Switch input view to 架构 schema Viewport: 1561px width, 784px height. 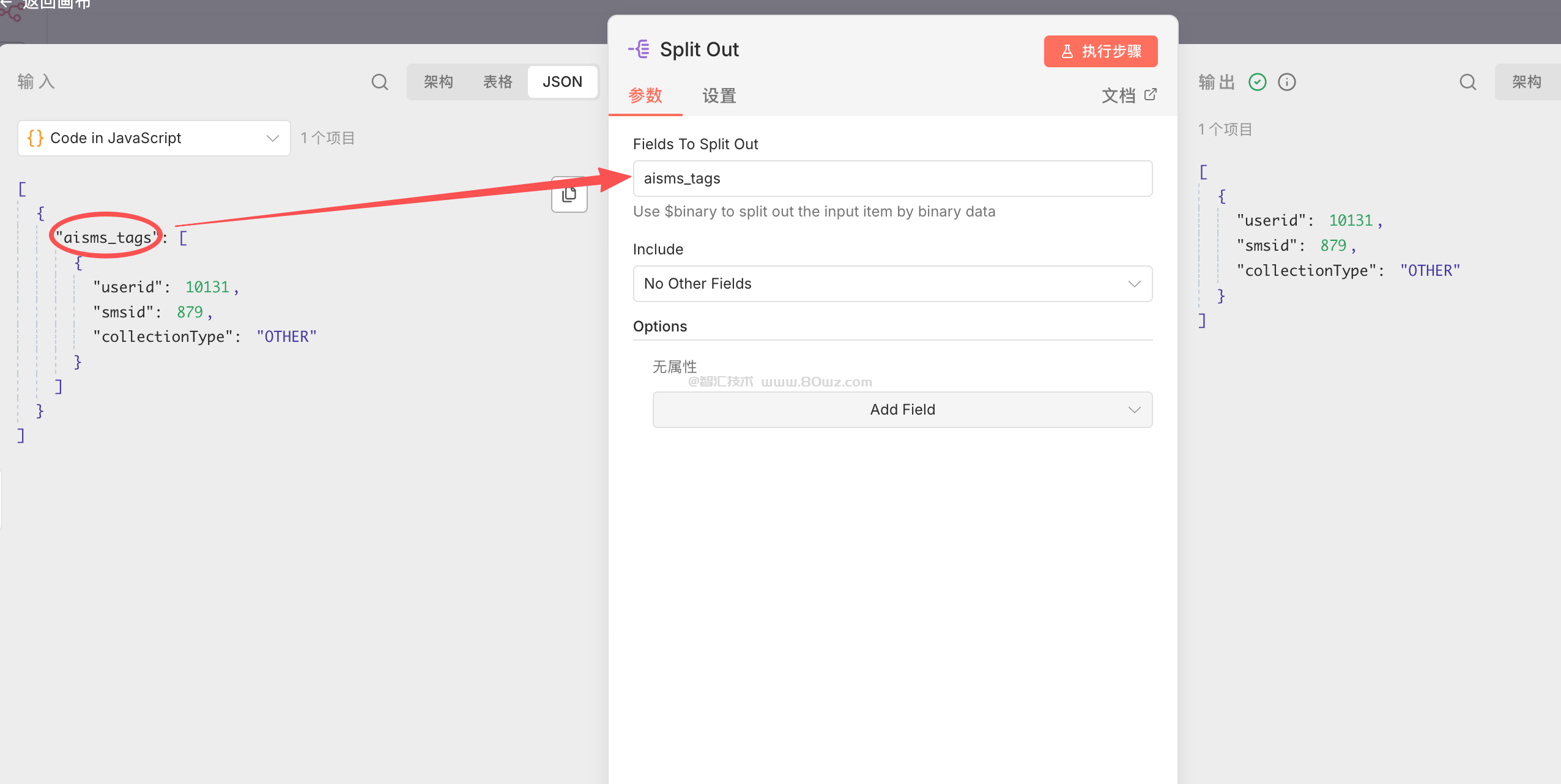438,82
